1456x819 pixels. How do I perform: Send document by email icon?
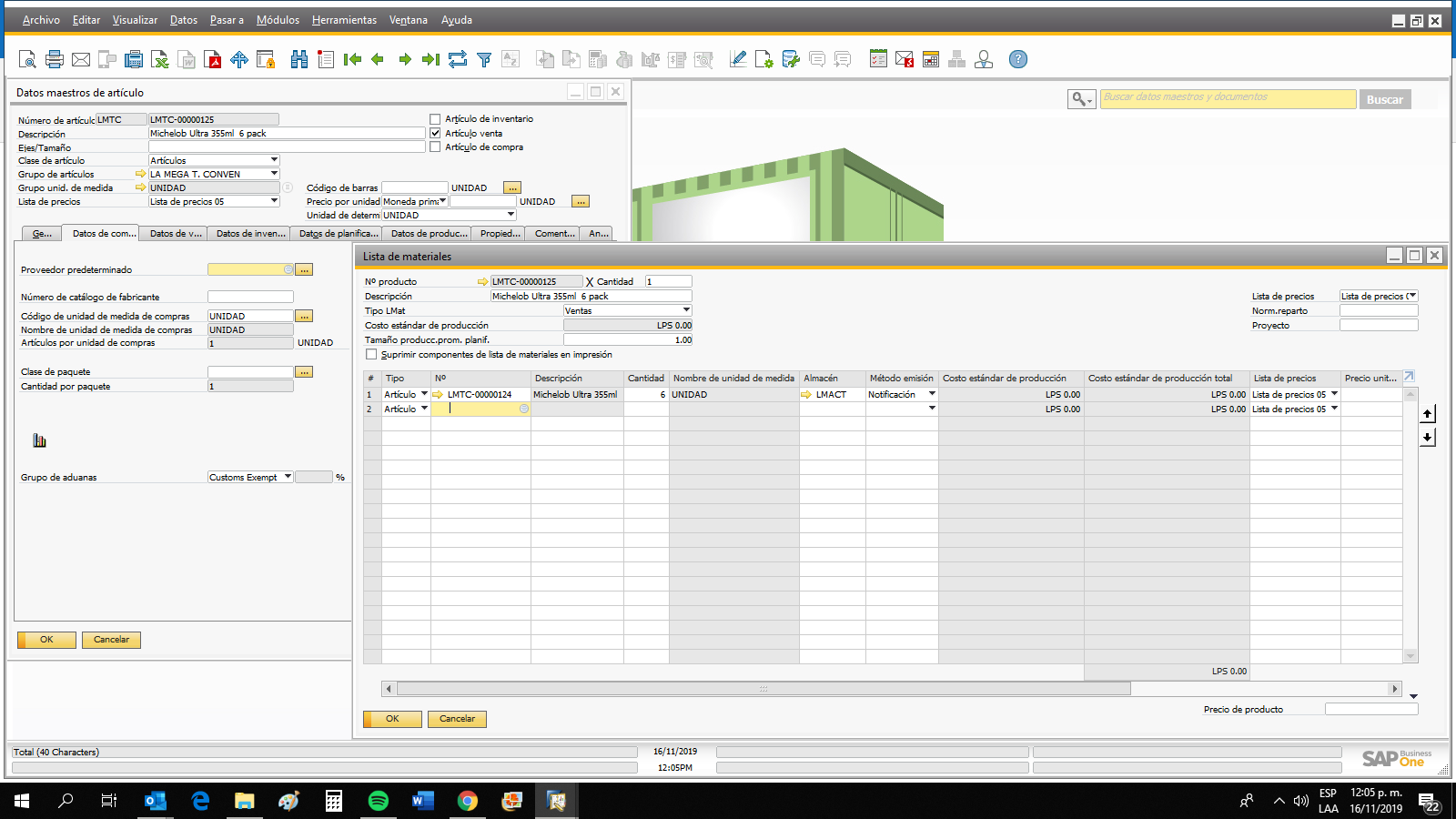(x=81, y=59)
